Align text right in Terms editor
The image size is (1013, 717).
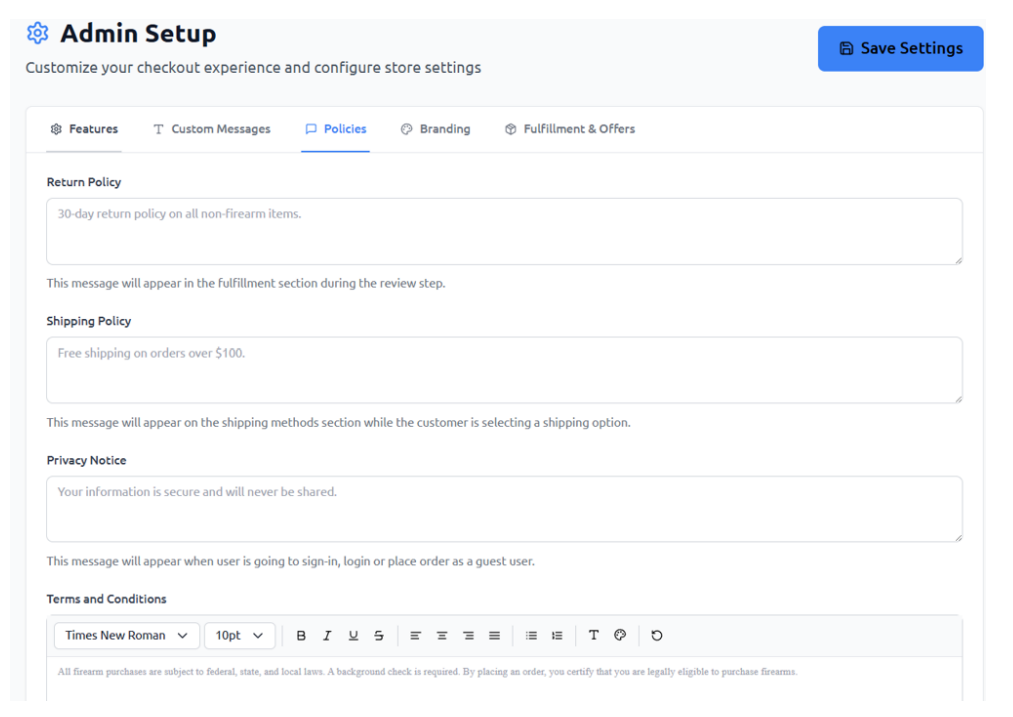[468, 636]
